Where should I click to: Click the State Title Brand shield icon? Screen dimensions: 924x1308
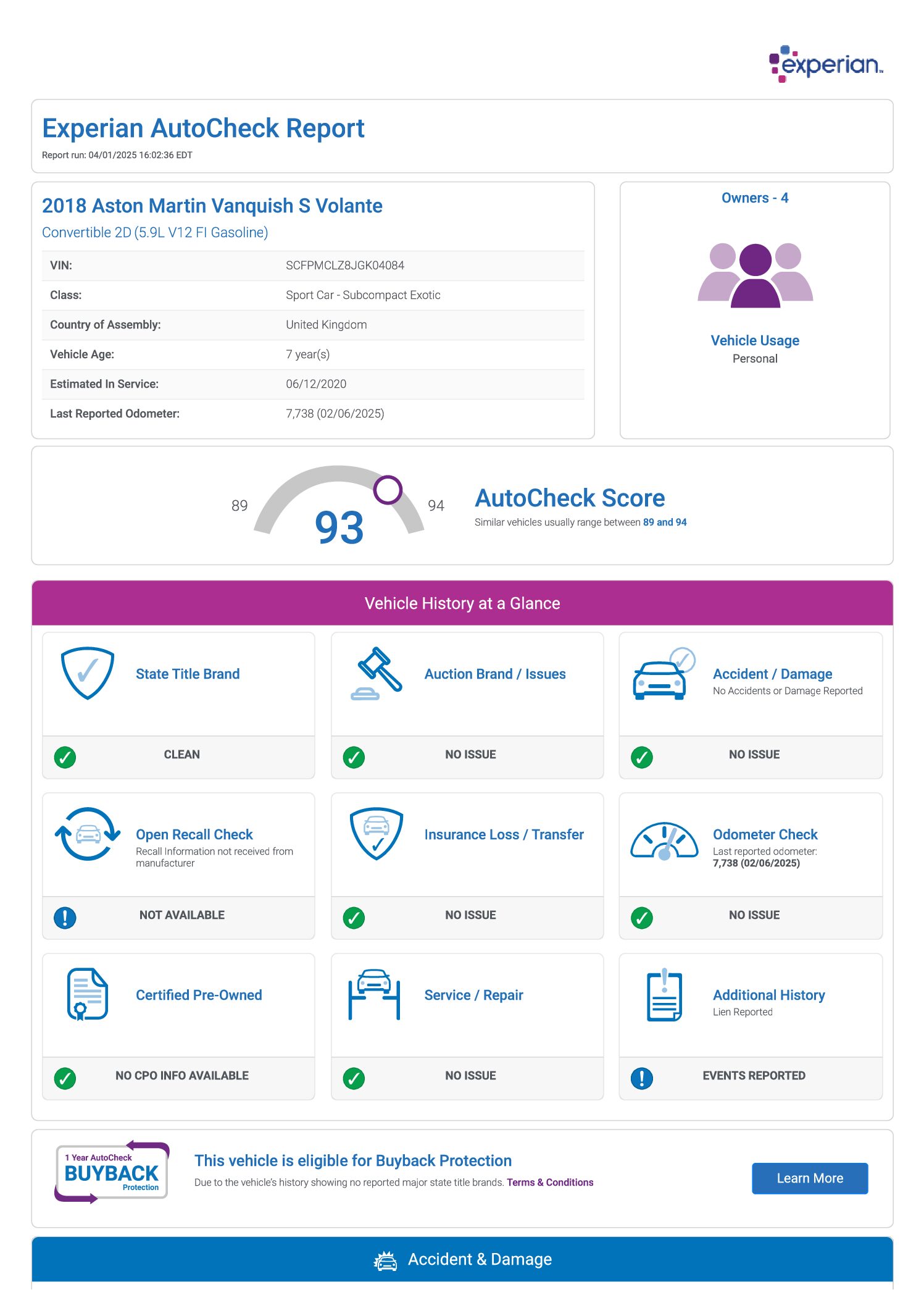[88, 673]
